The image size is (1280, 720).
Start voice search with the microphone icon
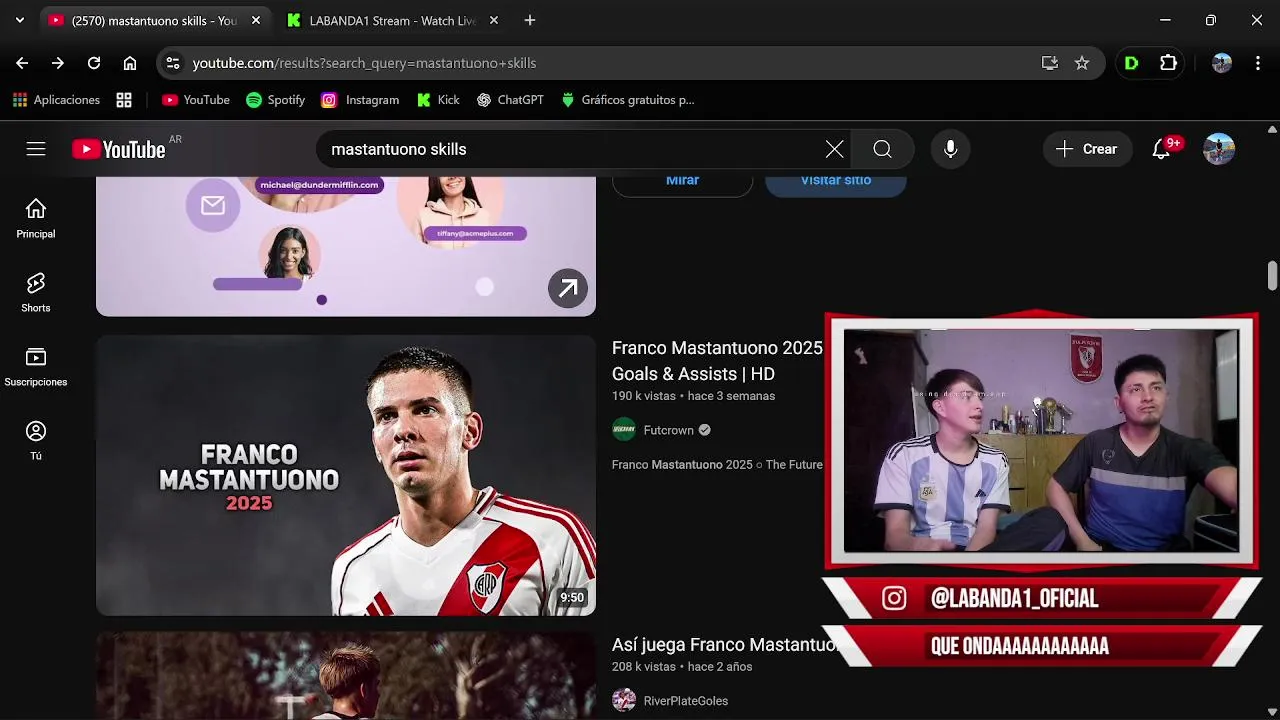tap(950, 149)
